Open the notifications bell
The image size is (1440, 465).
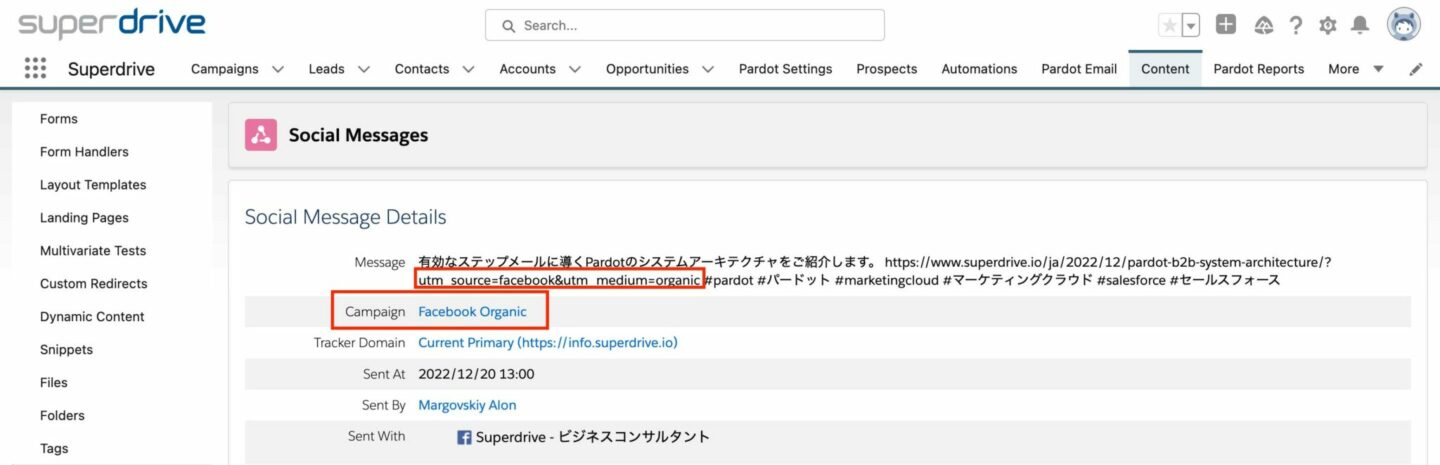tap(1360, 25)
